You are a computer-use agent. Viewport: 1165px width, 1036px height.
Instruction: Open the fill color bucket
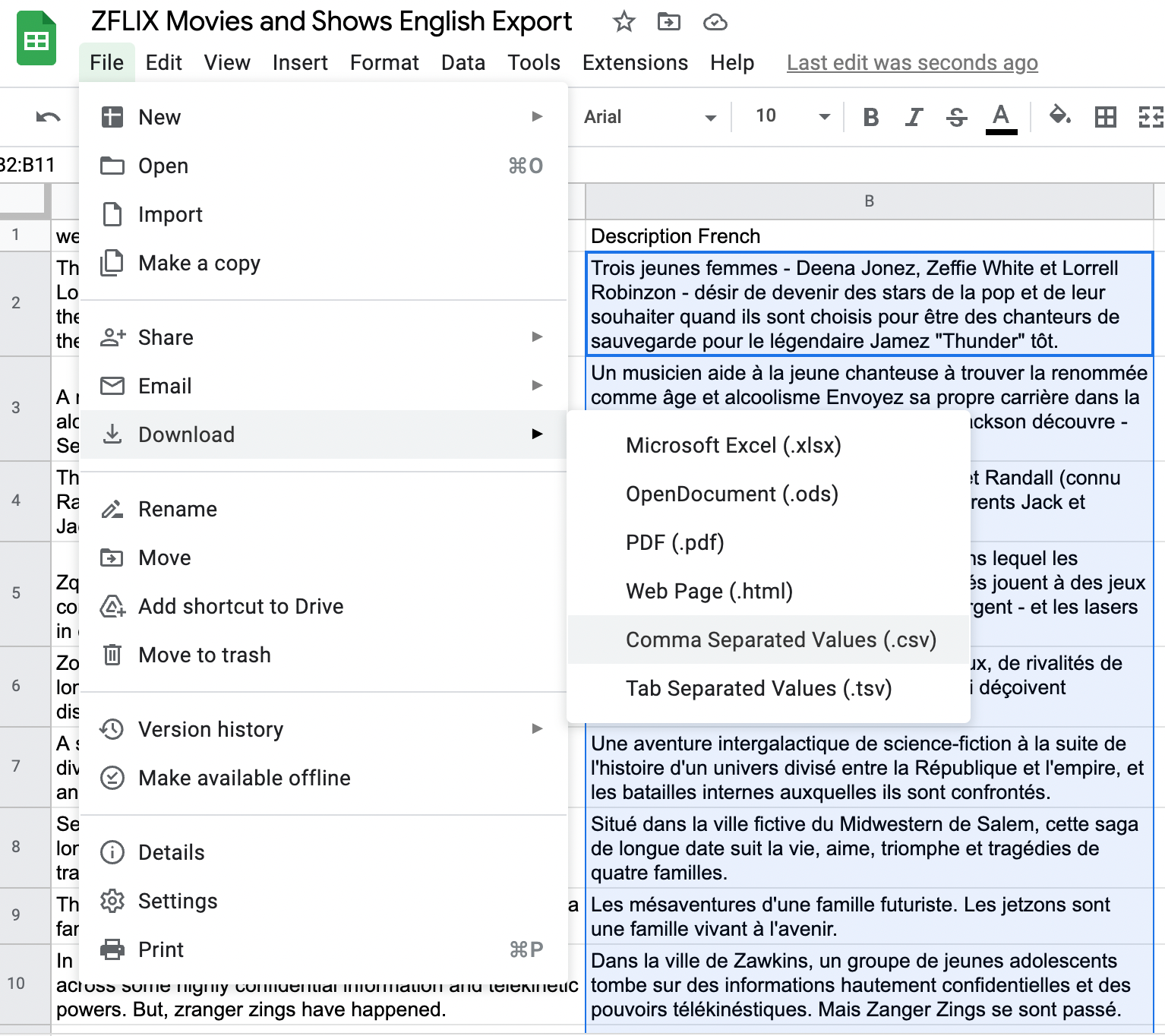tap(1059, 116)
